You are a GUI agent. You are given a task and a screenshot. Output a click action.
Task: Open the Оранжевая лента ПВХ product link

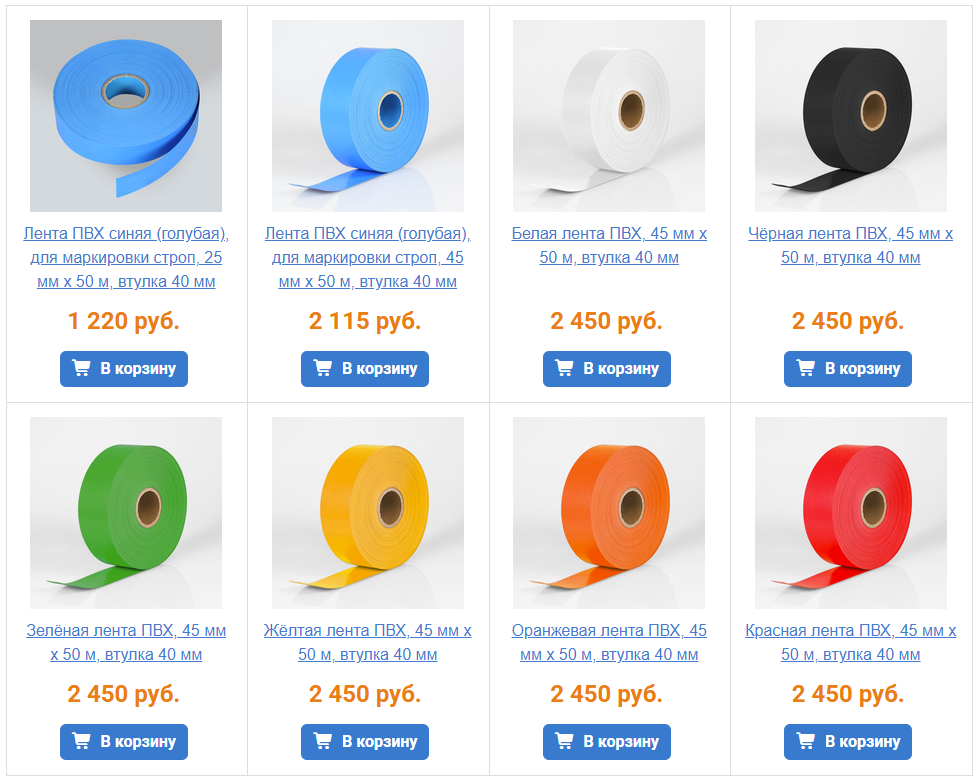[609, 643]
